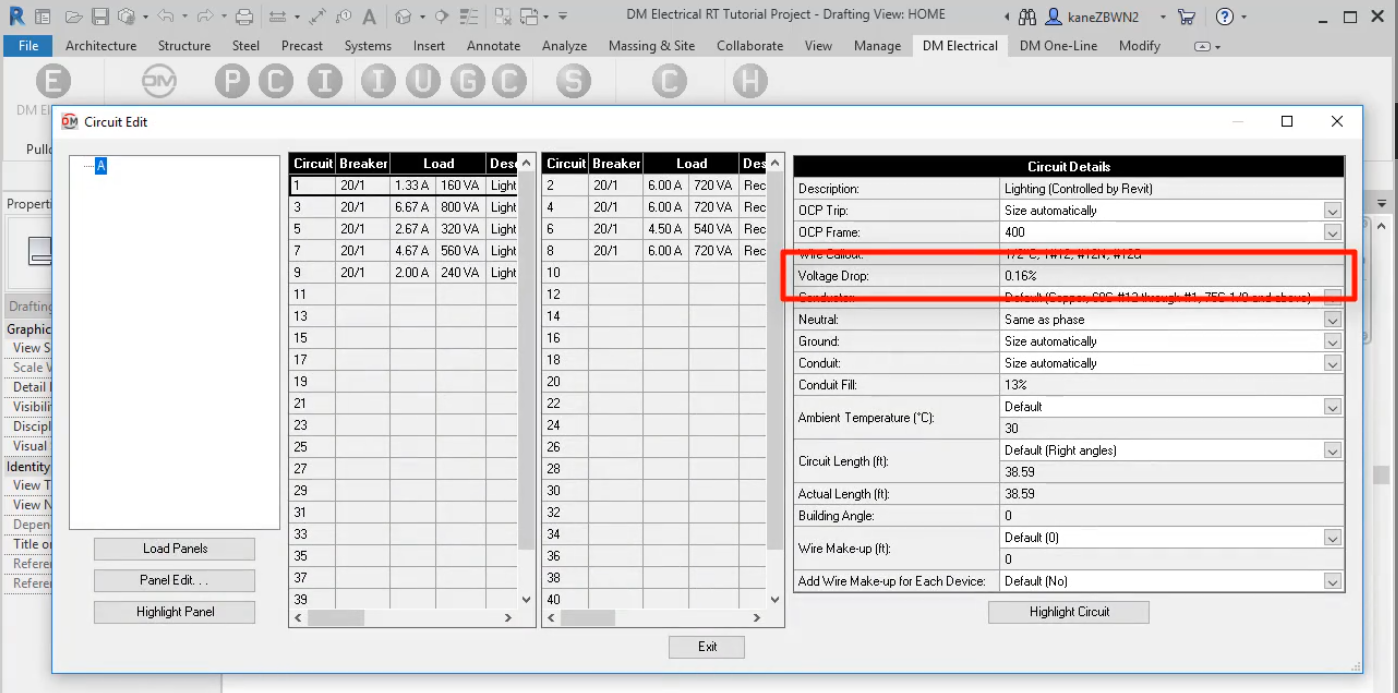Click the 240 VA cell for circuit 9
The width and height of the screenshot is (1398, 693).
(x=461, y=273)
